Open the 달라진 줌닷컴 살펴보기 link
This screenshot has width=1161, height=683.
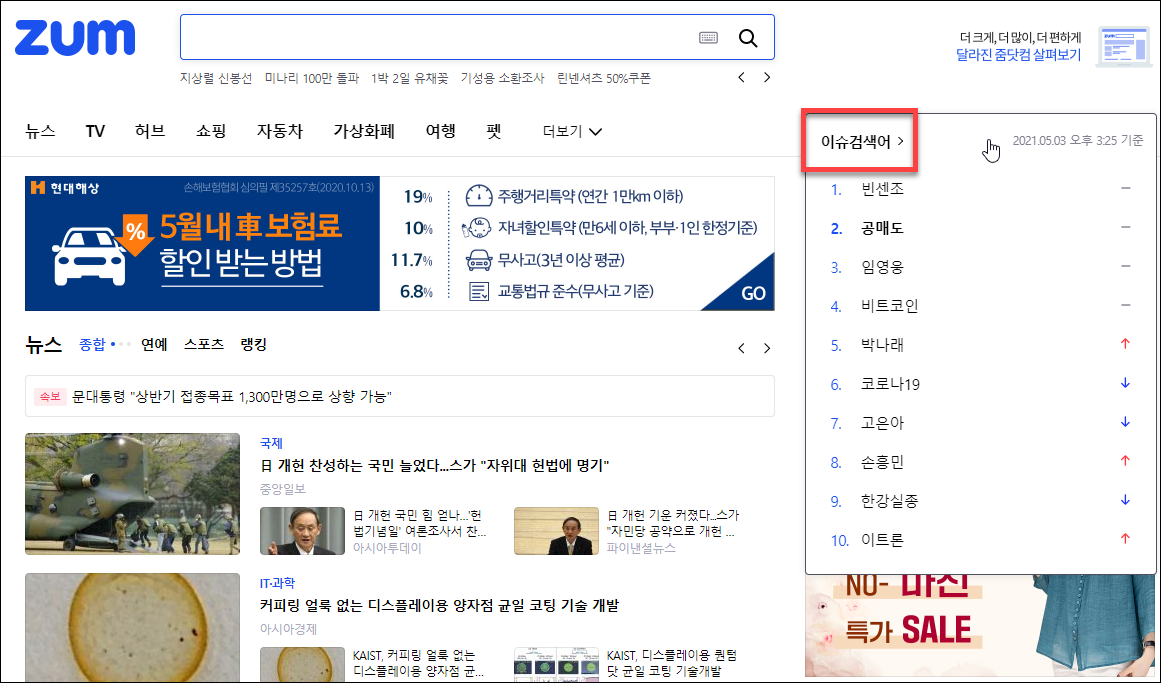click(x=1018, y=55)
